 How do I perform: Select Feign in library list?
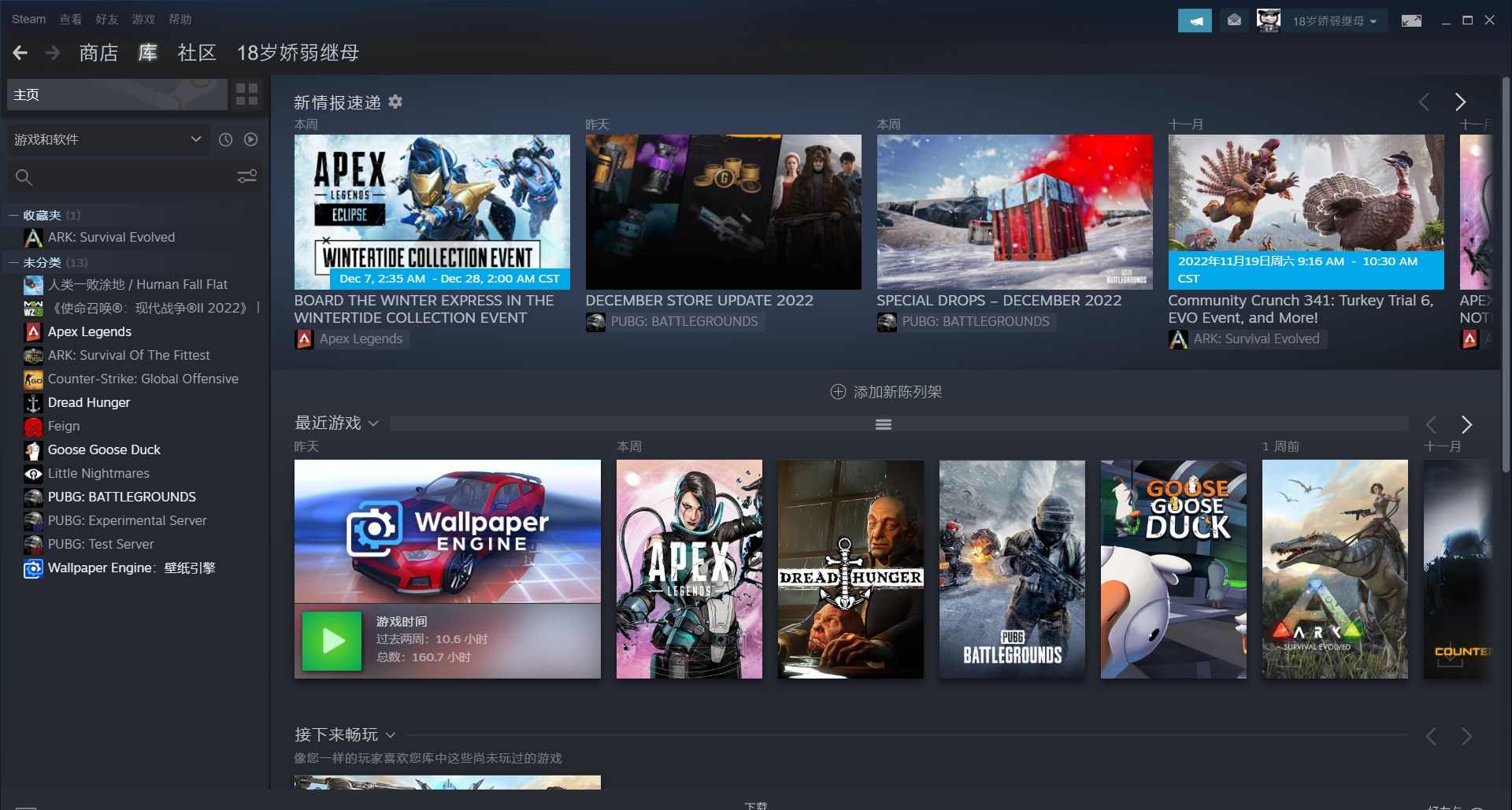[64, 426]
